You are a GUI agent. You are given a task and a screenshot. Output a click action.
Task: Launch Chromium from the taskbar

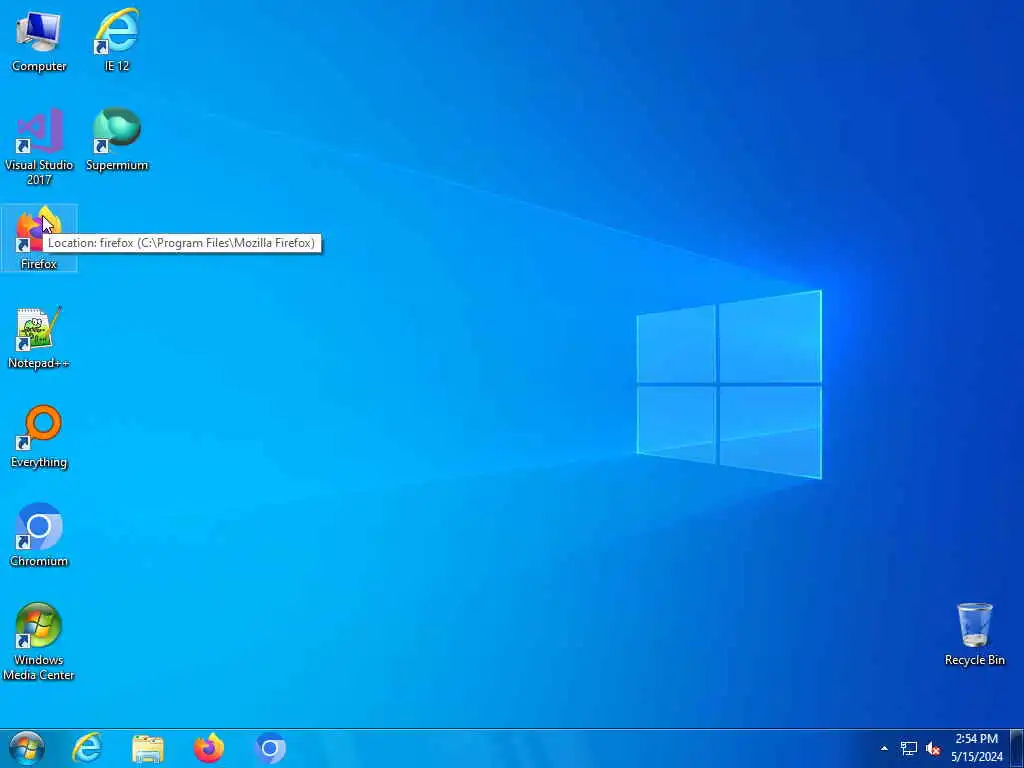(x=270, y=748)
